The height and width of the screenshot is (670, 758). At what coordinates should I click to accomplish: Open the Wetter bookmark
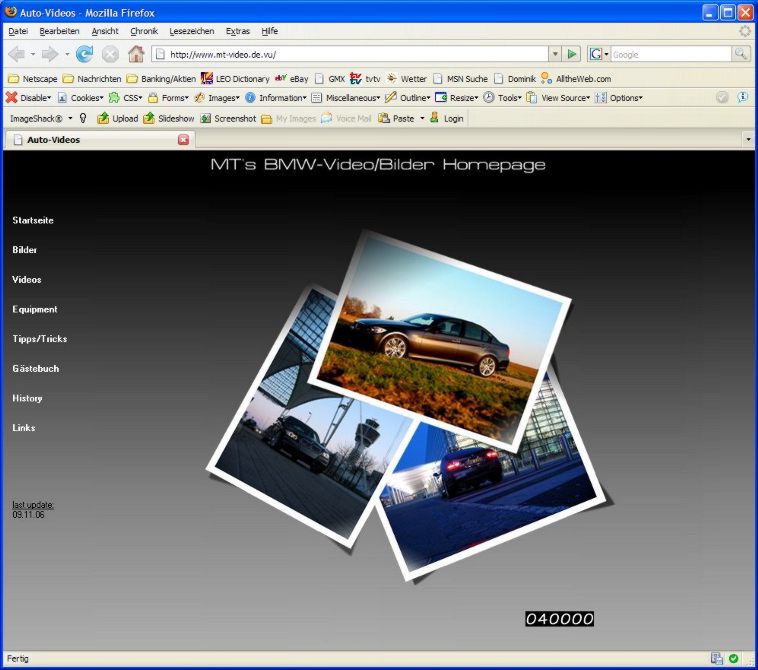pyautogui.click(x=407, y=78)
